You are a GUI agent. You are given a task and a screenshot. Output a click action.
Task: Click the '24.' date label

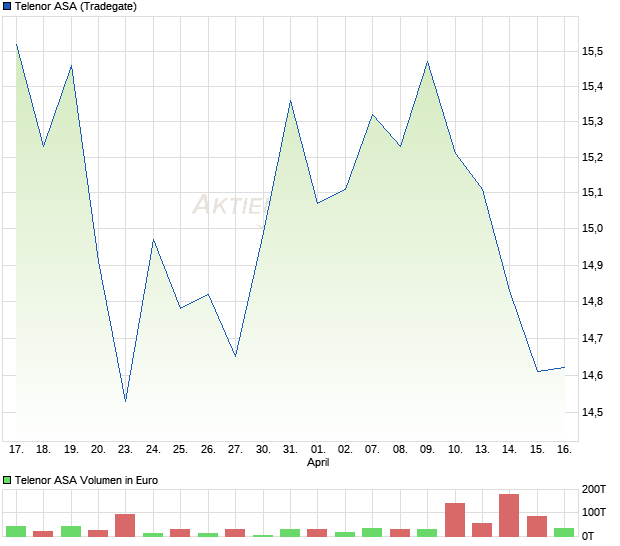click(x=153, y=450)
